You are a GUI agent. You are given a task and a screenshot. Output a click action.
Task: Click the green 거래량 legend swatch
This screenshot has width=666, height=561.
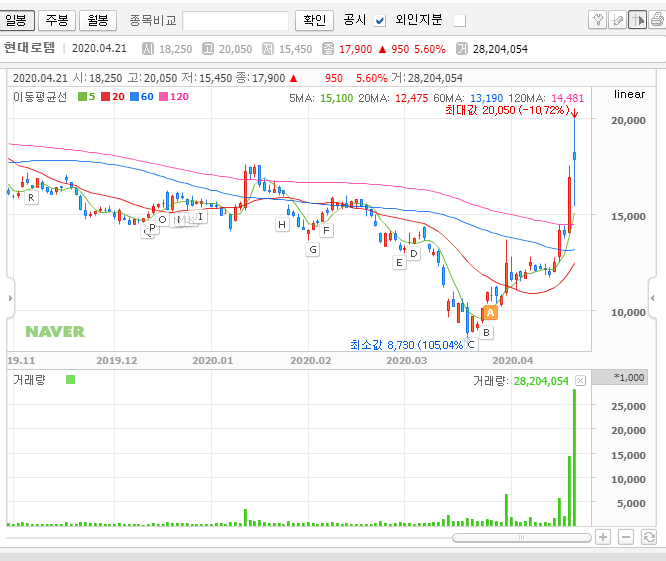click(71, 379)
